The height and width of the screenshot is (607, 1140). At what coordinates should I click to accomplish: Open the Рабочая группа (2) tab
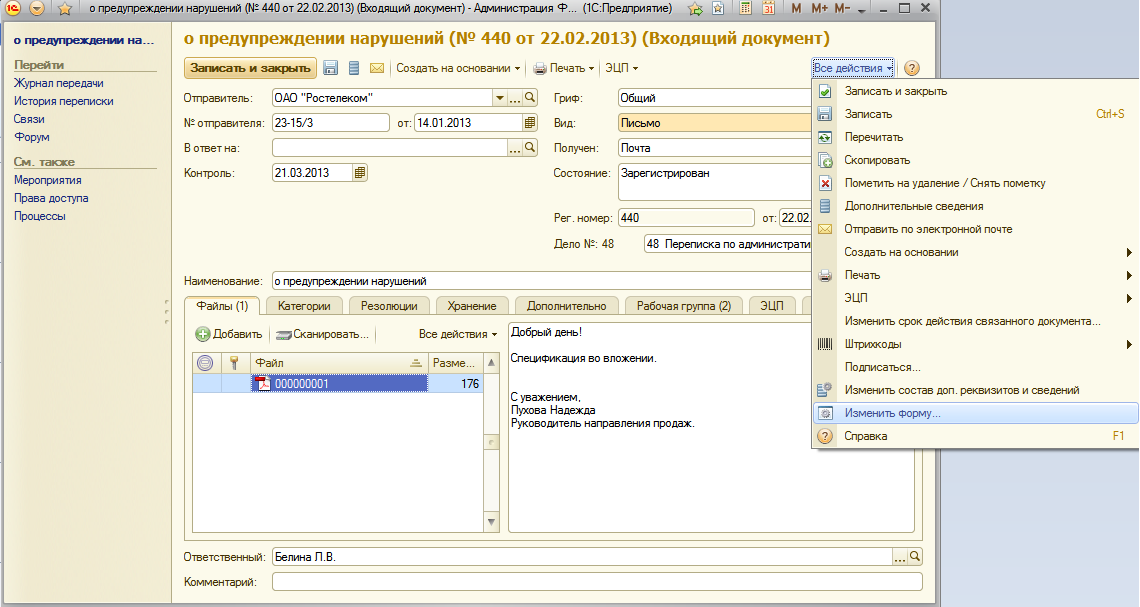click(683, 306)
